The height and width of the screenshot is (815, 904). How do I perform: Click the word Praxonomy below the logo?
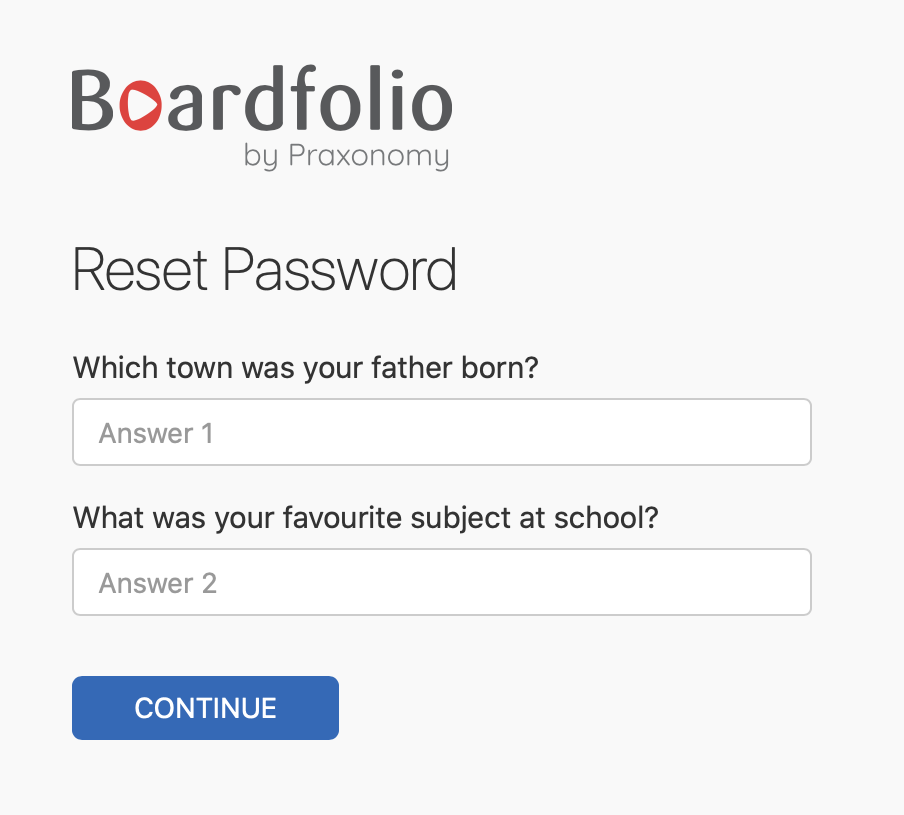click(x=369, y=156)
